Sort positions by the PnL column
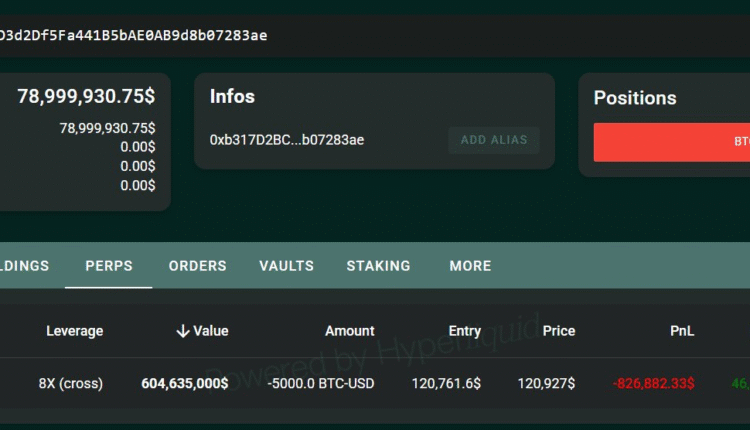This screenshot has width=750, height=430. tap(682, 331)
